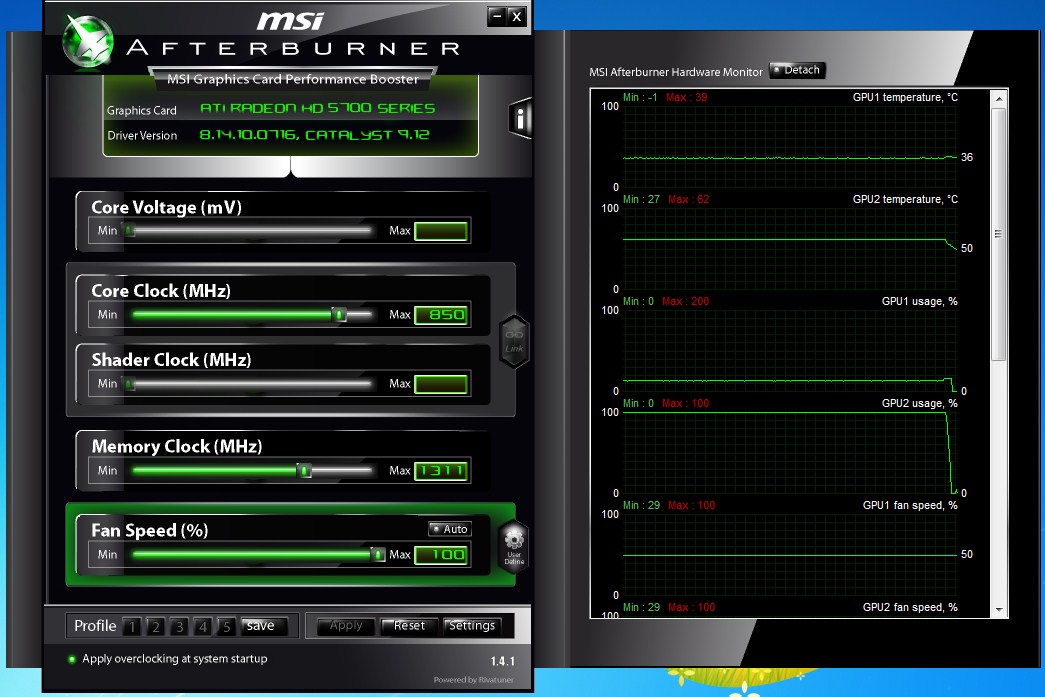Click the GPU1 temperature graph
The image size is (1045, 697).
(790, 147)
